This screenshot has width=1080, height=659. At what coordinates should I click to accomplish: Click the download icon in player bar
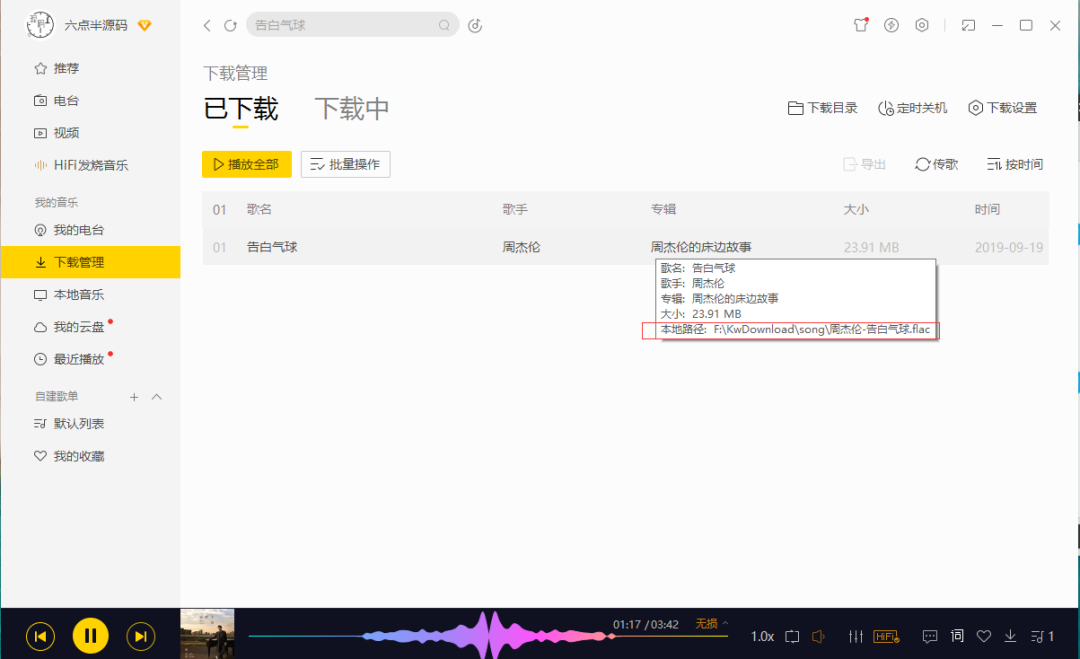click(1010, 636)
